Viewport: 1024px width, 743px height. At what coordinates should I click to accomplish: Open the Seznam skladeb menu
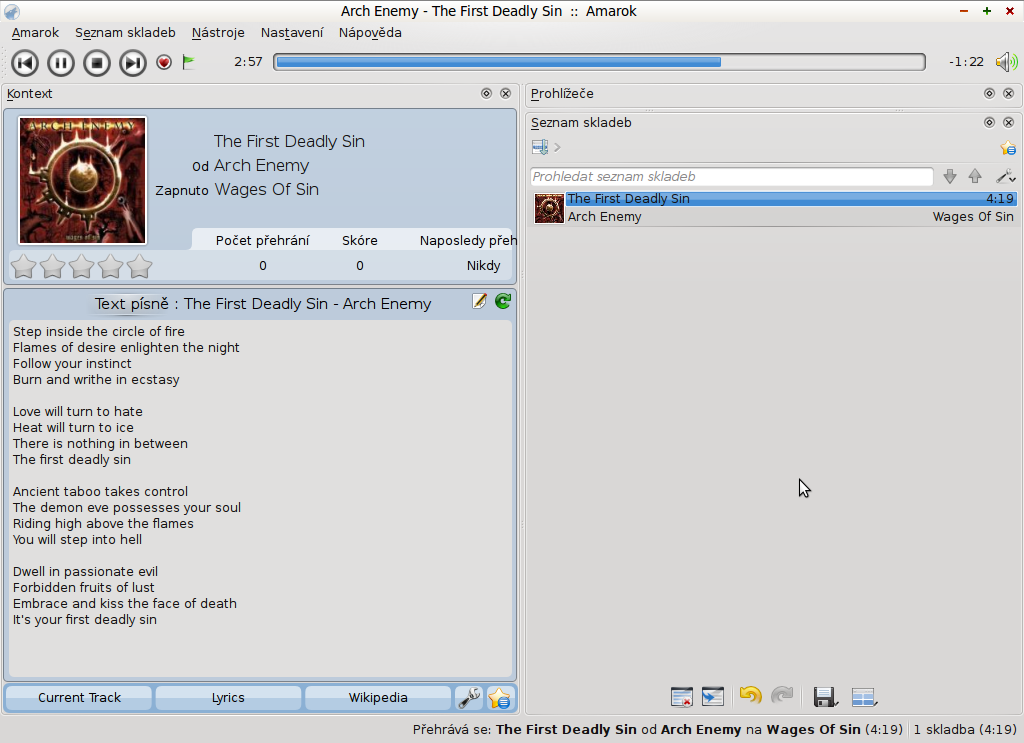(125, 33)
